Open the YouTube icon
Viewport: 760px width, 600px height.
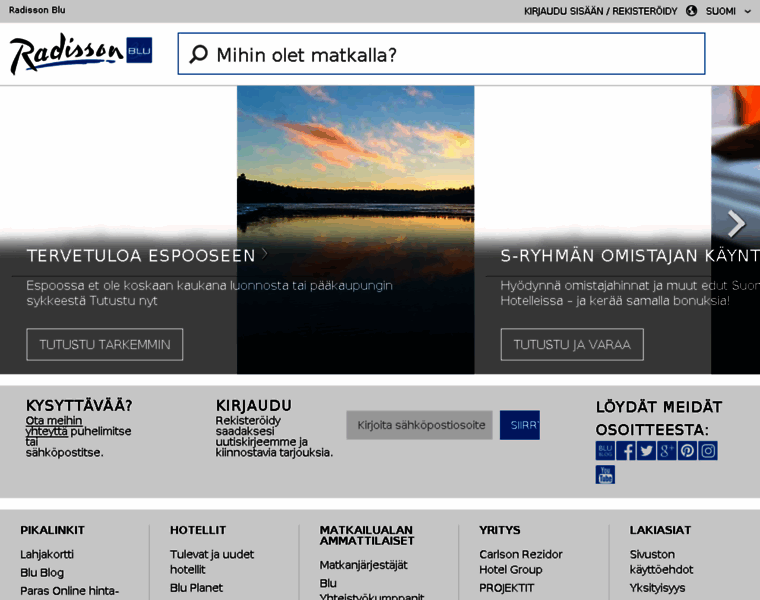point(605,474)
